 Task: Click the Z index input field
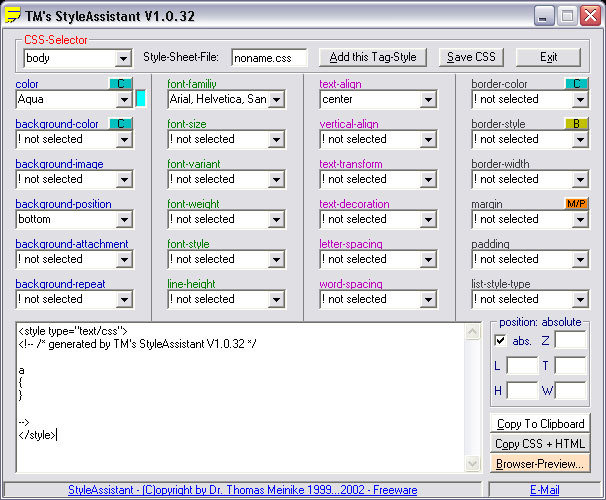click(x=571, y=340)
